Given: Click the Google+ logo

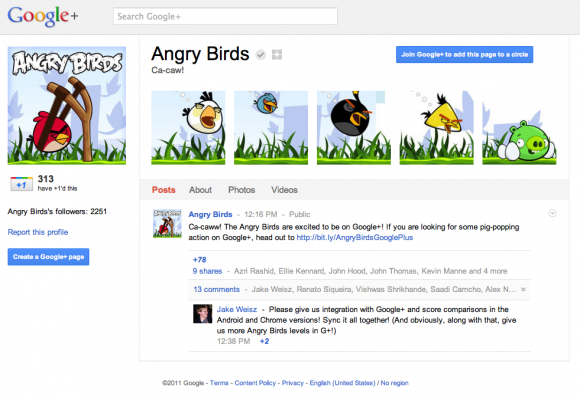Looking at the screenshot, I should coord(43,16).
